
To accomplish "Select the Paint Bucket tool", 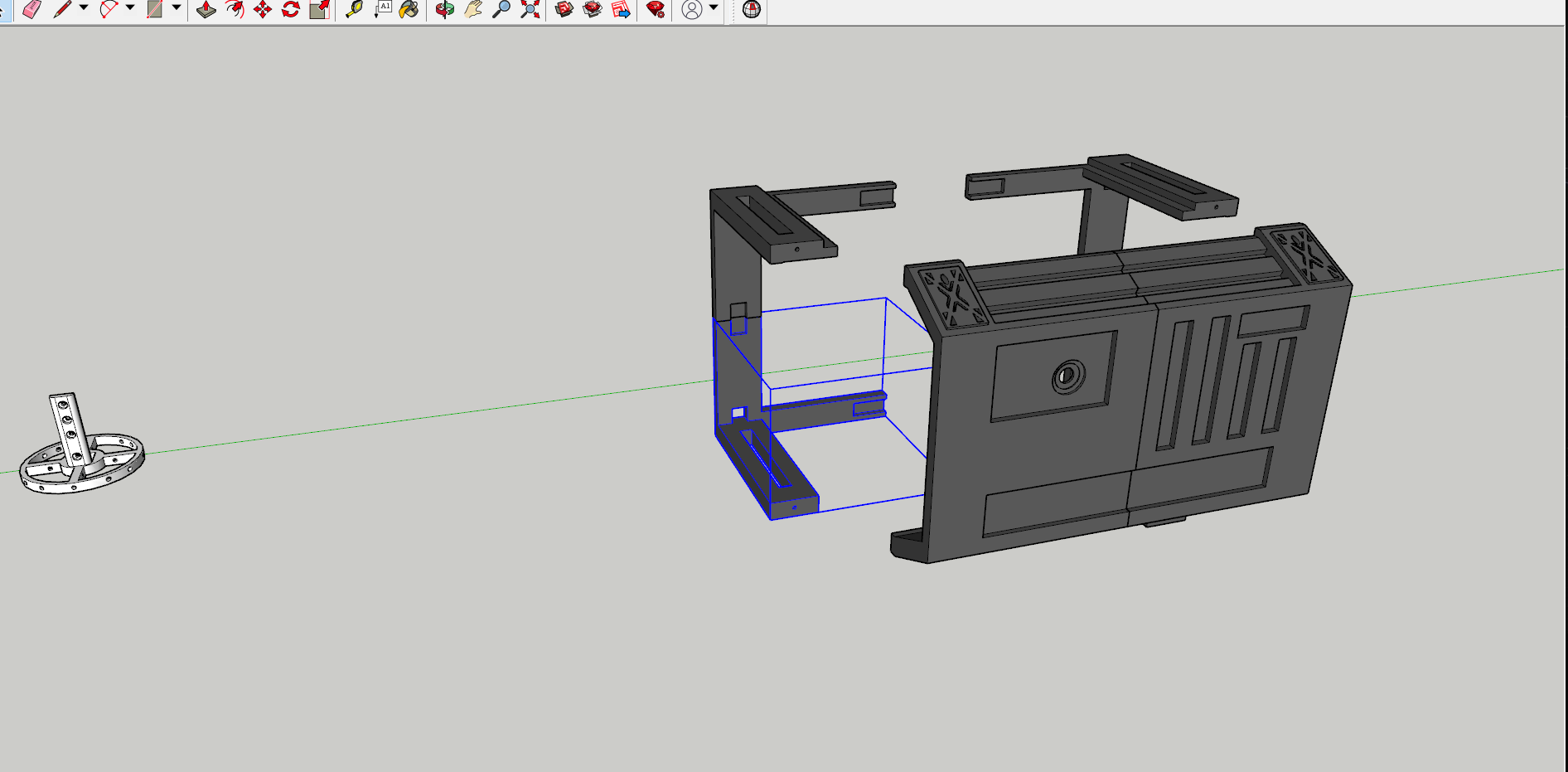I will pyautogui.click(x=409, y=9).
